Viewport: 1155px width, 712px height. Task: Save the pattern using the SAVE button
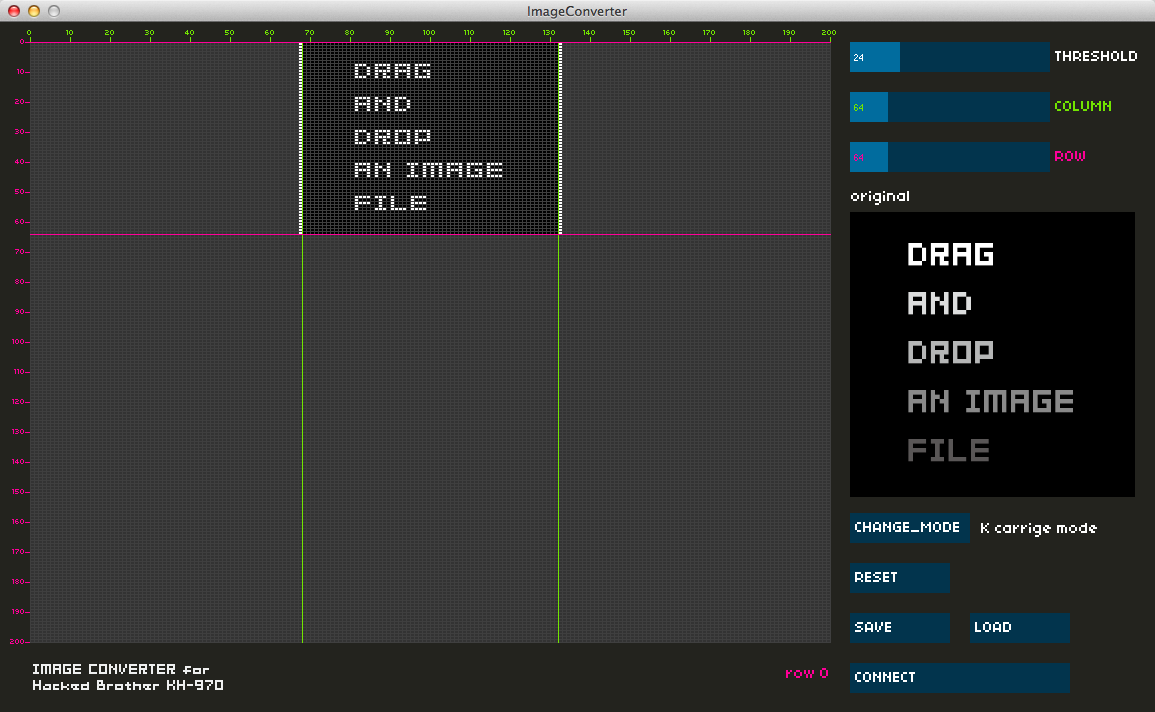pyautogui.click(x=898, y=628)
